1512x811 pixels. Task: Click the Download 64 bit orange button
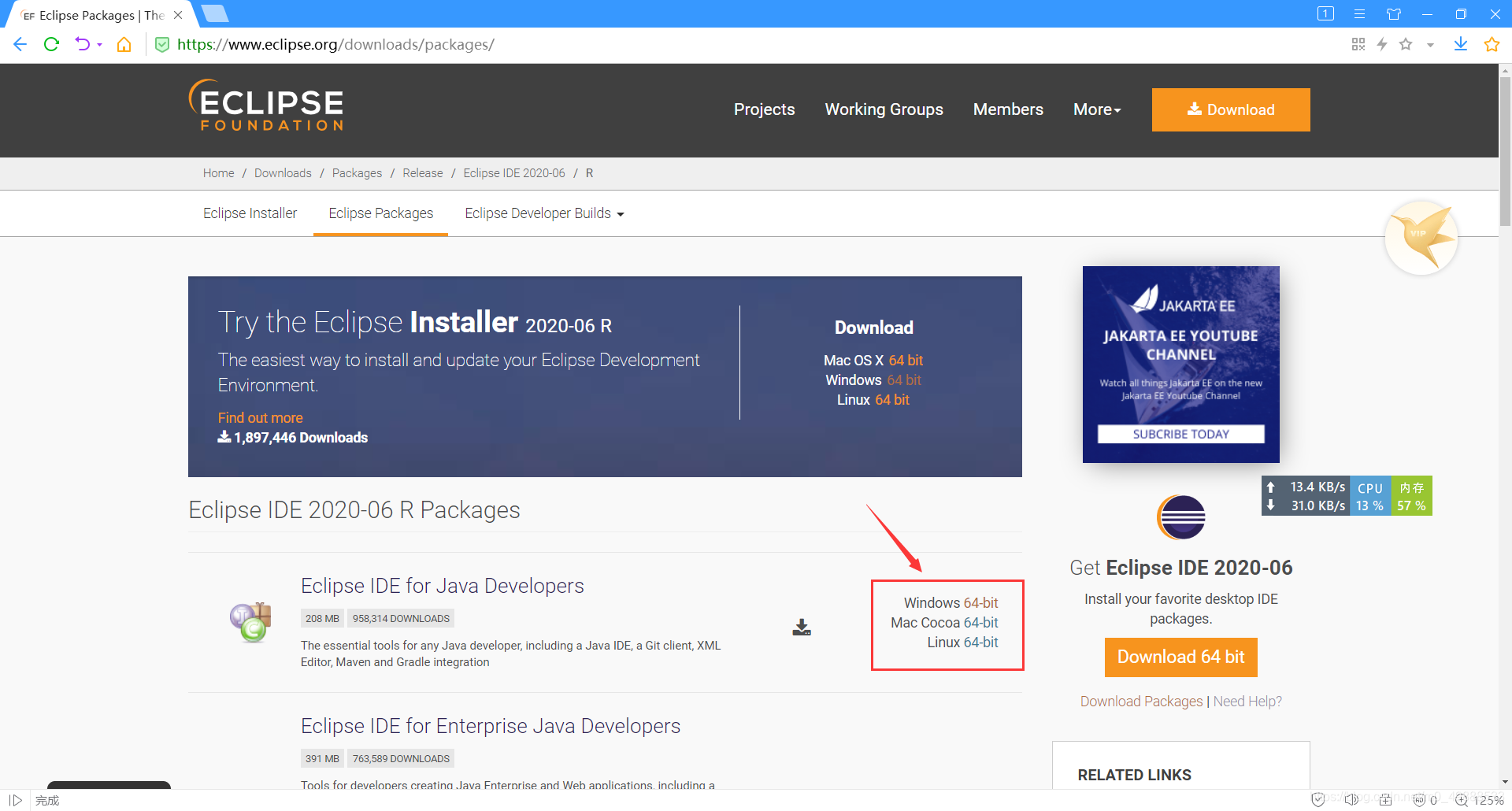[1181, 657]
